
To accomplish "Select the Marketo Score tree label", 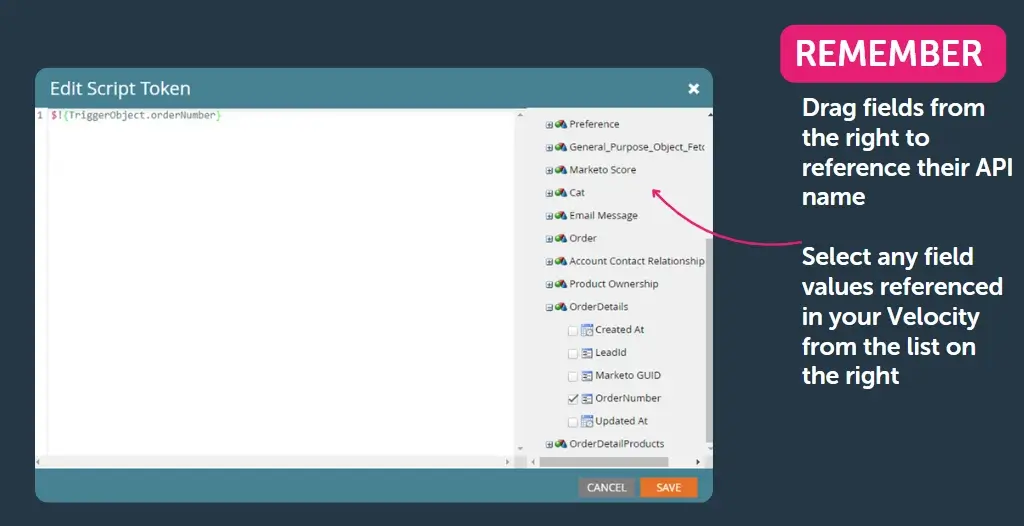I will 603,170.
